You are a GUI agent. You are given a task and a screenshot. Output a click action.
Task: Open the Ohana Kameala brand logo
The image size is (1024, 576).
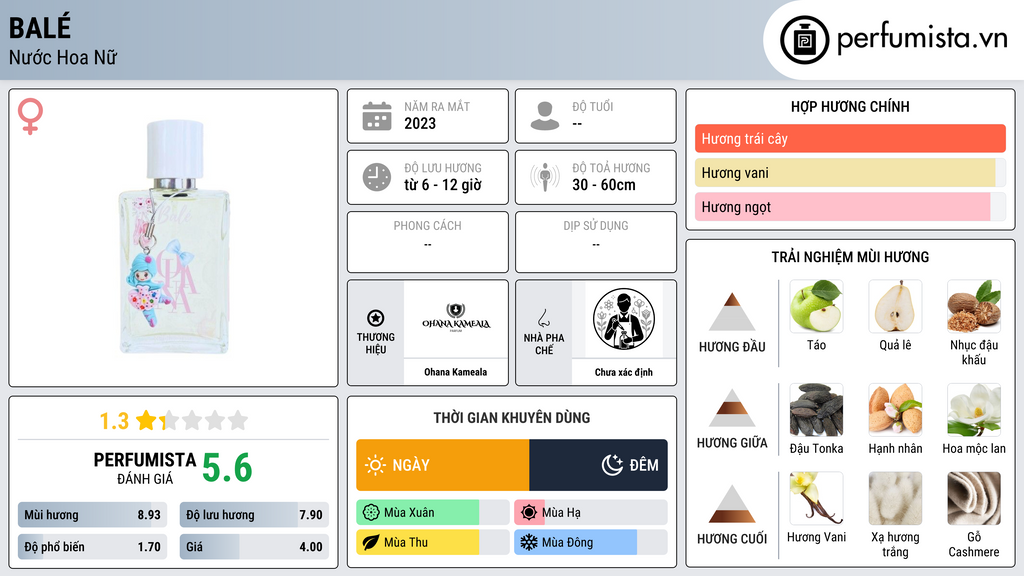[x=456, y=319]
